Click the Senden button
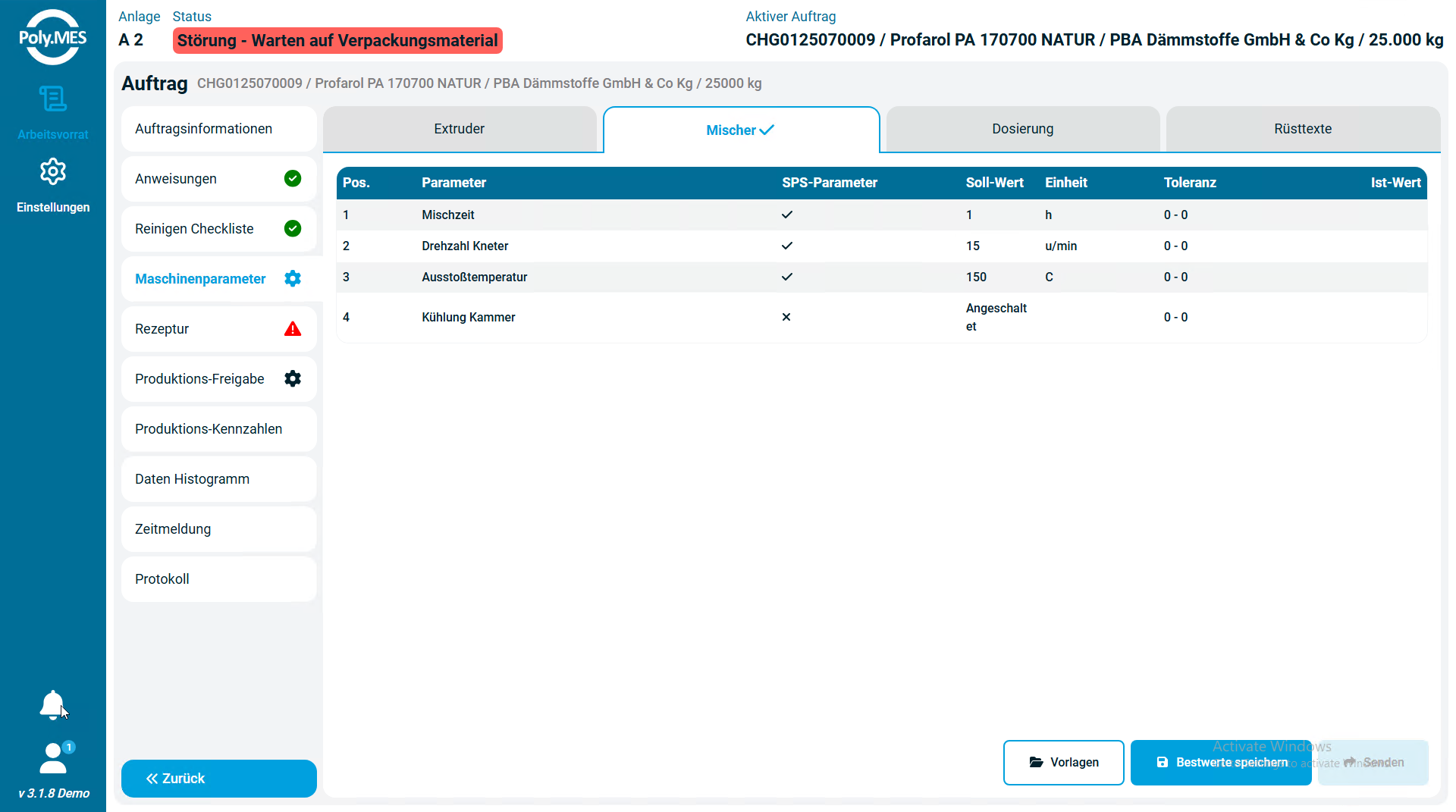 click(x=1373, y=763)
